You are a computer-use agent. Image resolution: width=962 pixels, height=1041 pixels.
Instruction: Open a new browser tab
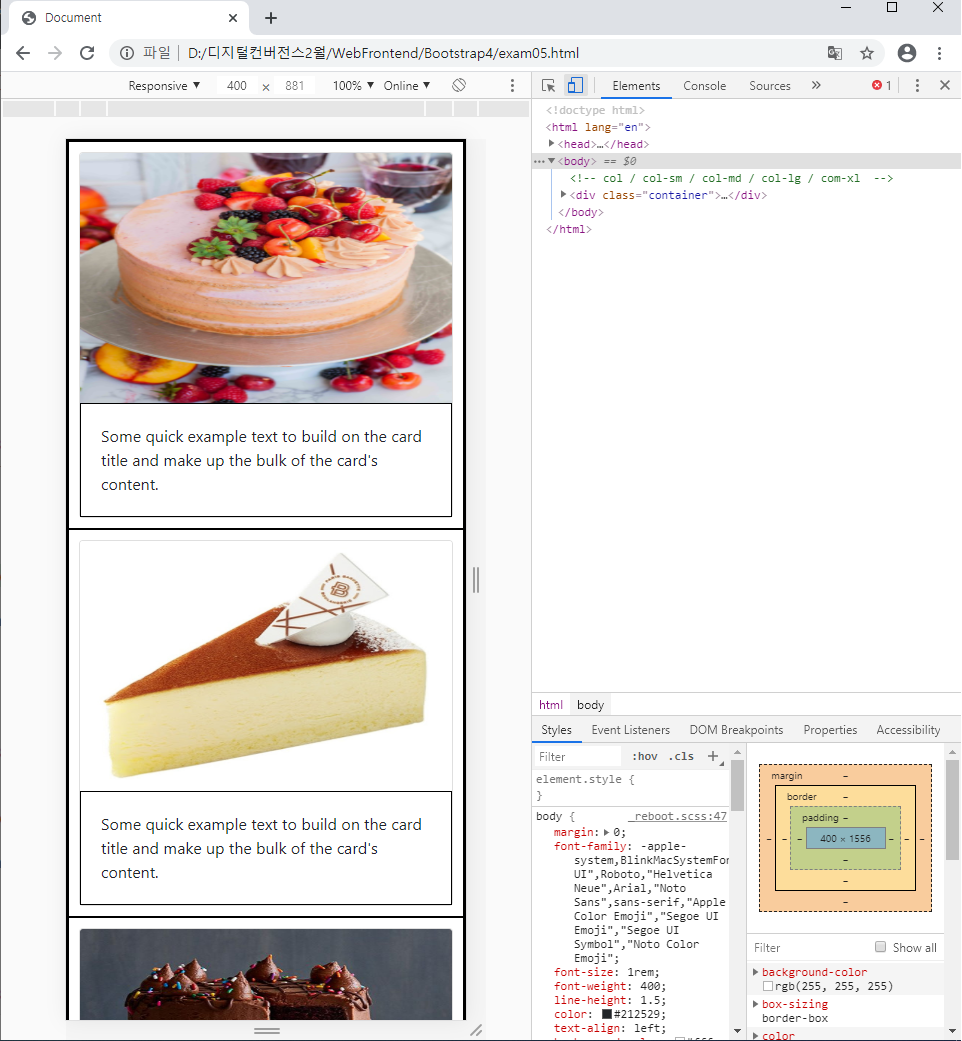[x=271, y=18]
